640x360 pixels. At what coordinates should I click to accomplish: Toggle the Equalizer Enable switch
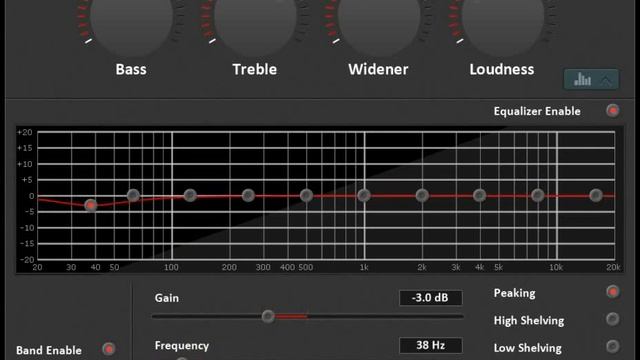coord(613,111)
